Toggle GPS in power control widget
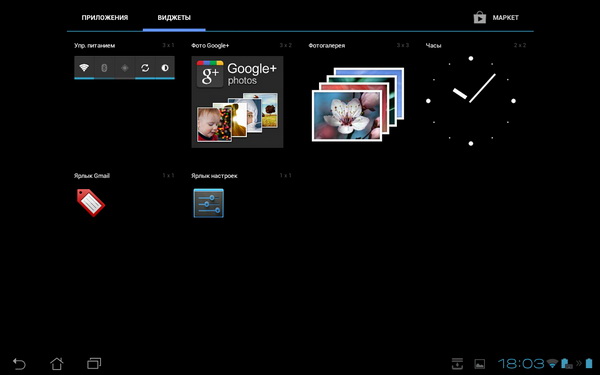This screenshot has height=375, width=600. (x=124, y=68)
